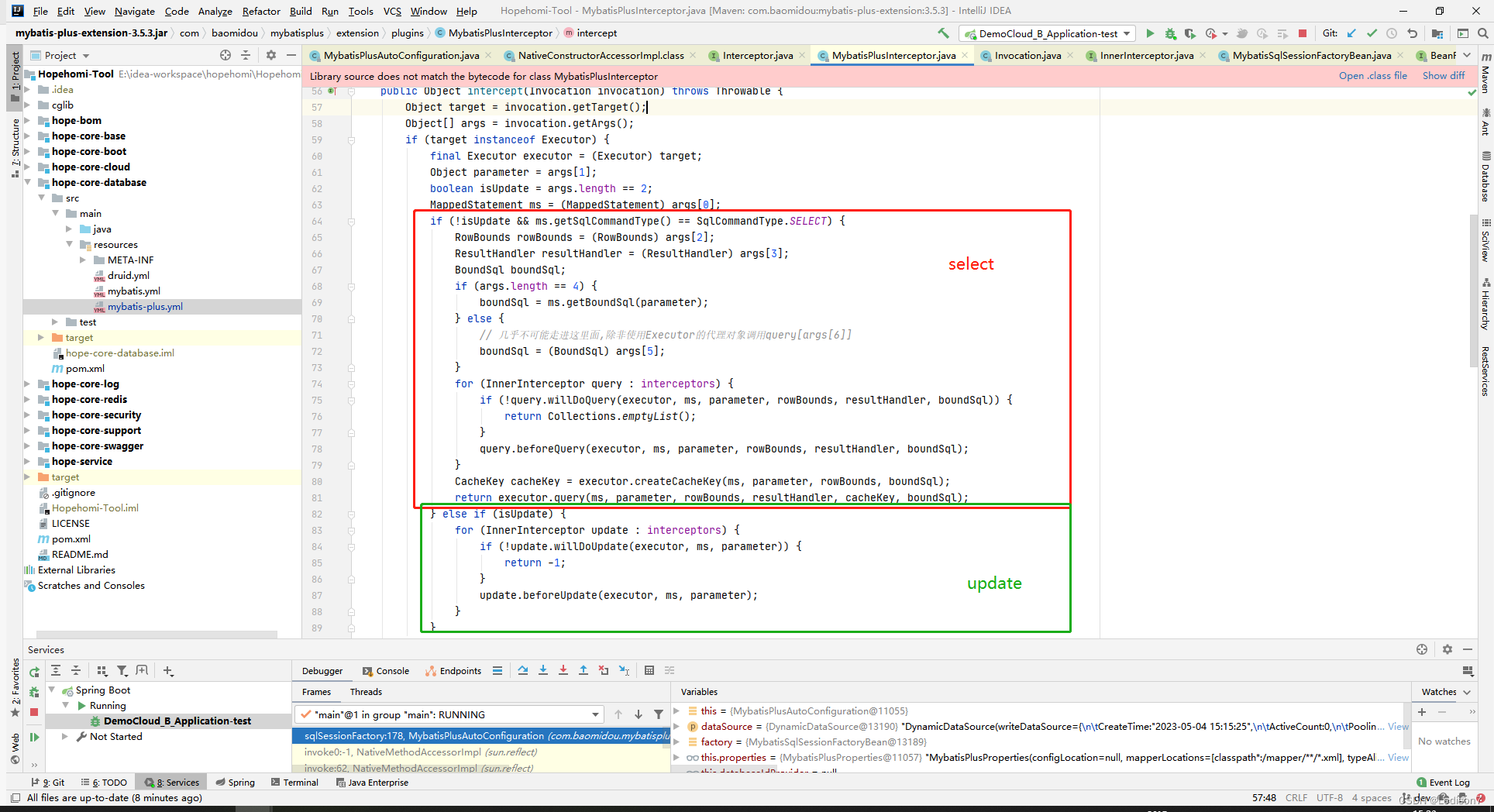Run DemoCloud_B_Application-test with the green play icon
The height and width of the screenshot is (812, 1494).
(1150, 33)
